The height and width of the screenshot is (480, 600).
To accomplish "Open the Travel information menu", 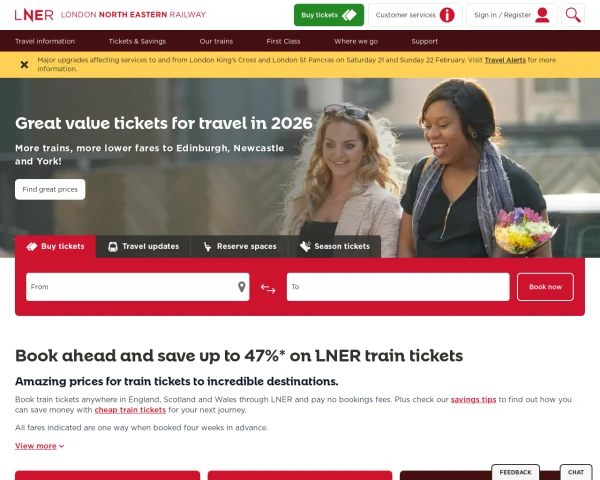I will [45, 41].
